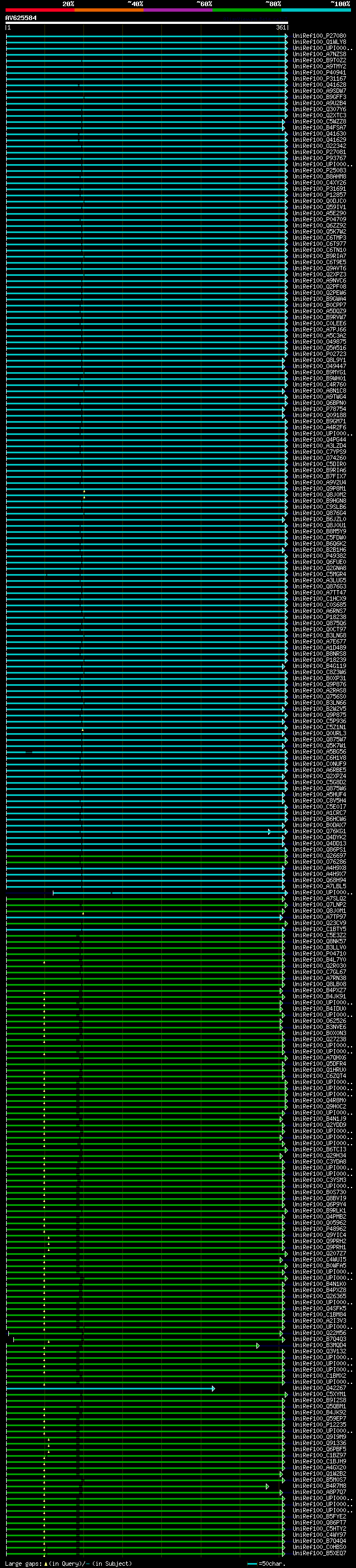356x1568 pixels.
Task: Select the UniRef100_P93767 row label
Action: point(319,159)
